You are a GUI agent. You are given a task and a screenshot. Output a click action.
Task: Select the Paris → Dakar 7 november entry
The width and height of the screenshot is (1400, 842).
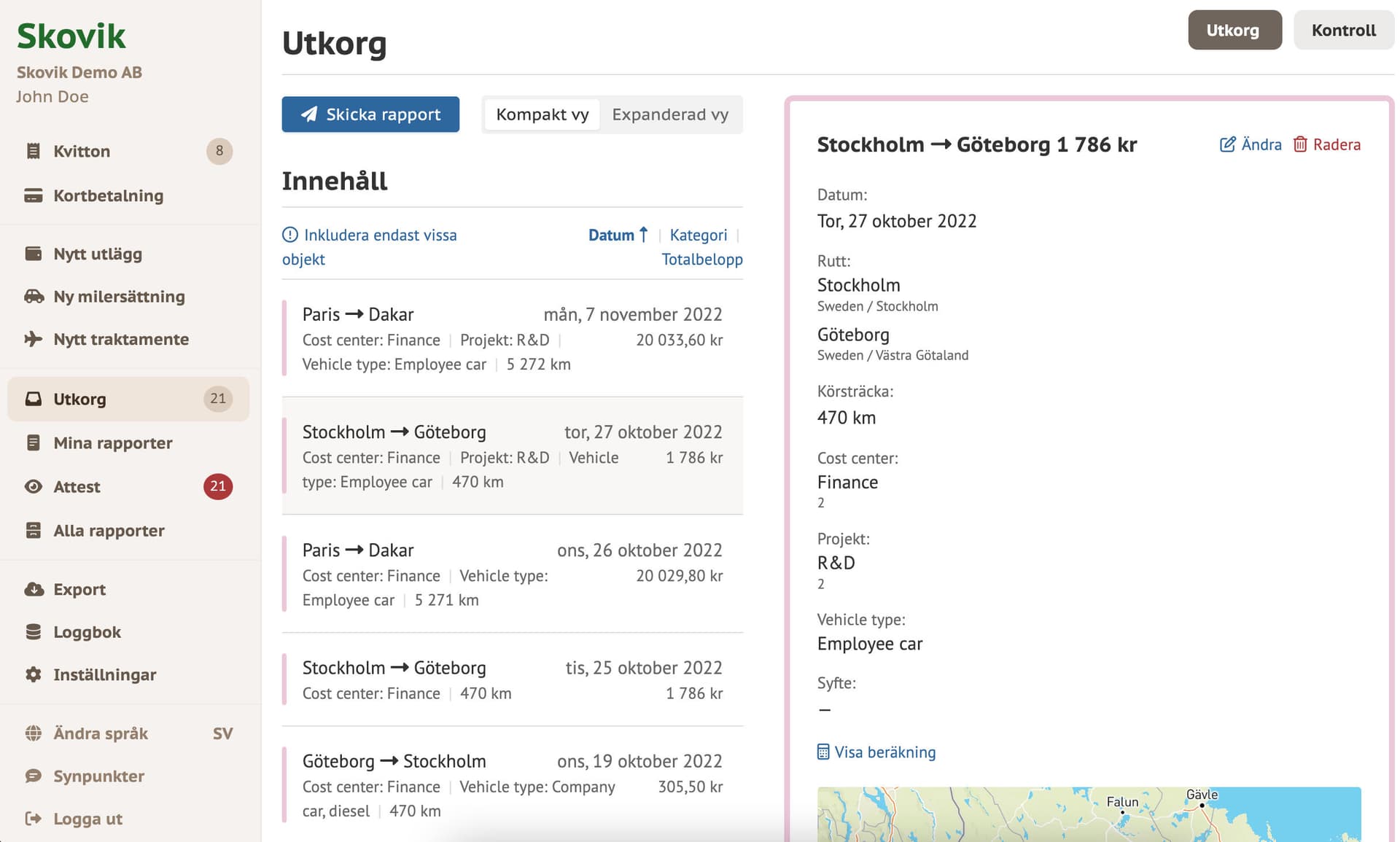(x=512, y=338)
